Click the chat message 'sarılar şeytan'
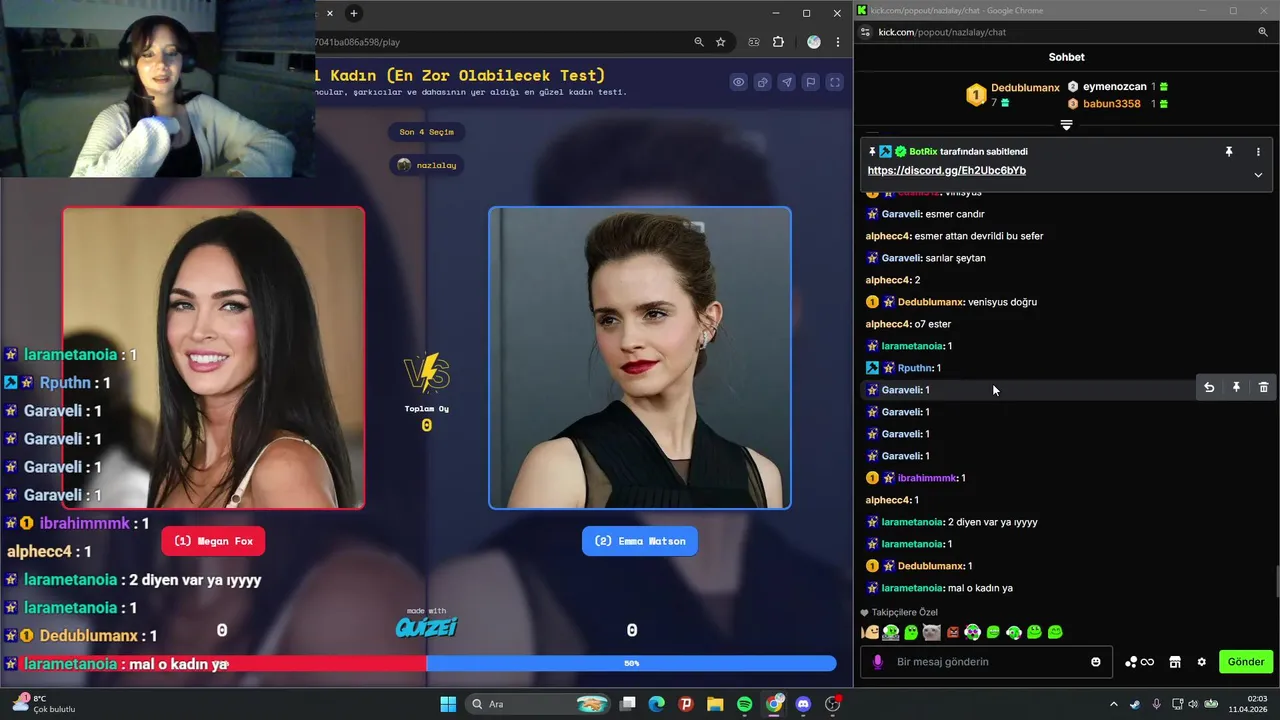The width and height of the screenshot is (1280, 720). 956,258
